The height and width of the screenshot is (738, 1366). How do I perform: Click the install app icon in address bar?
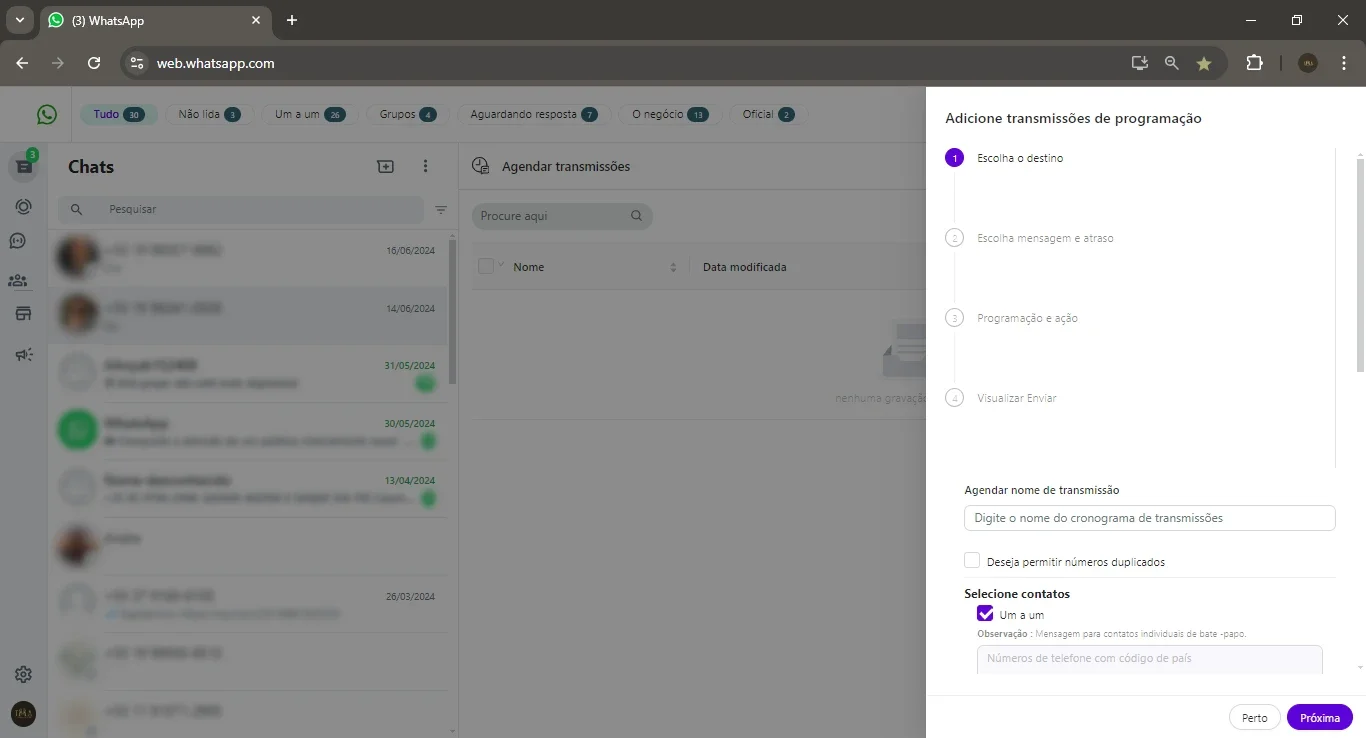[x=1139, y=63]
